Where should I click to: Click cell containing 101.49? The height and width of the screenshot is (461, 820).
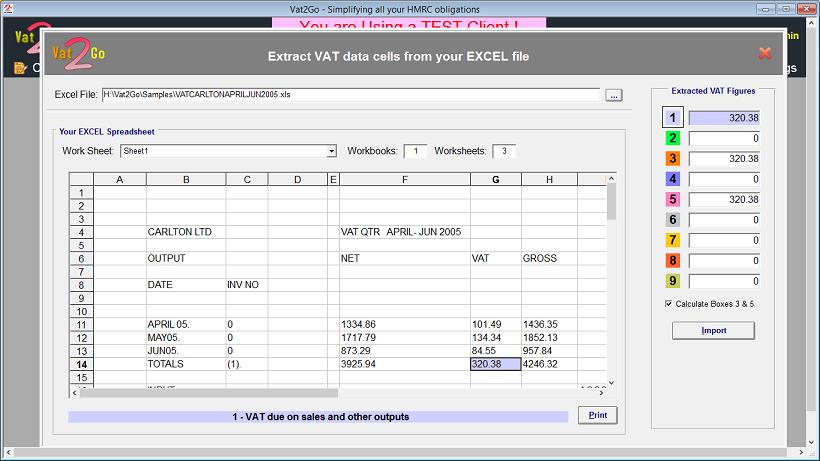pos(496,324)
